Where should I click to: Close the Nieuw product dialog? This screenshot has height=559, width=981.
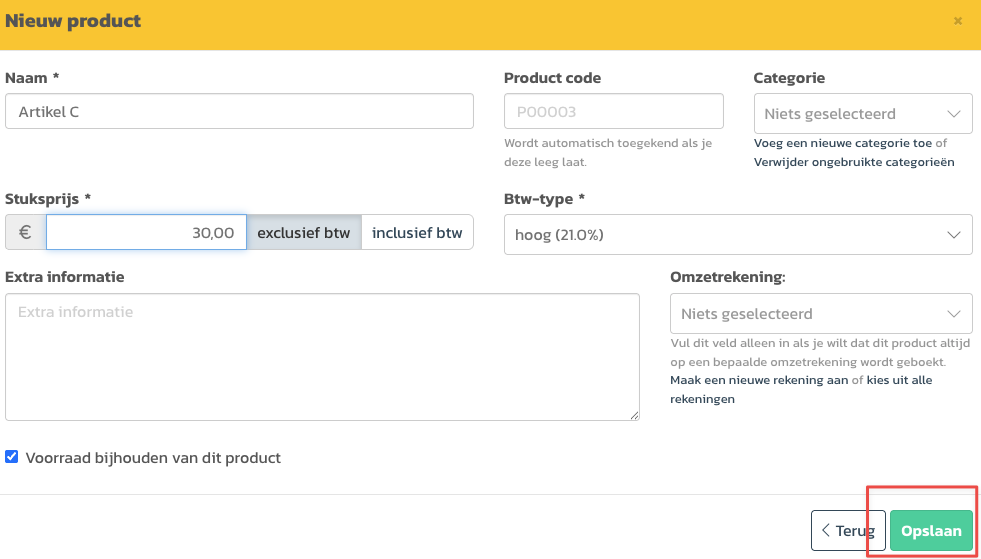pyautogui.click(x=958, y=21)
